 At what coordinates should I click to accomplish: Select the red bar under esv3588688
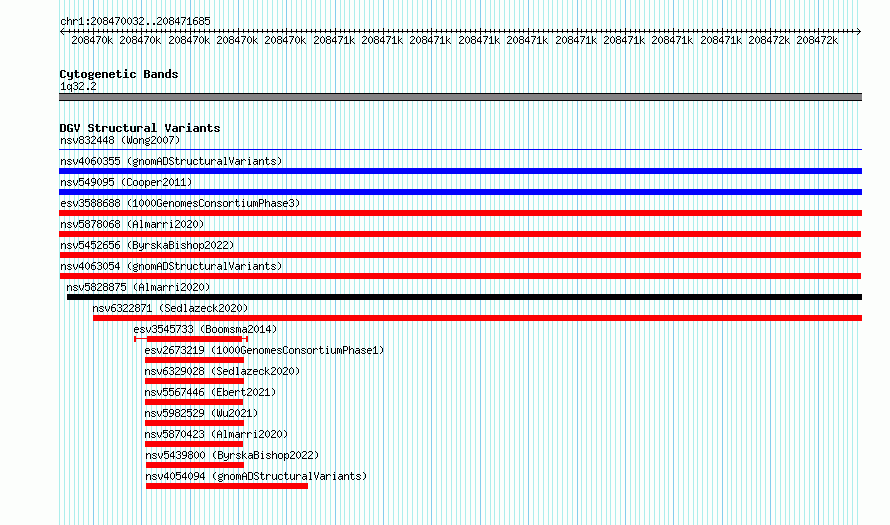[460, 213]
